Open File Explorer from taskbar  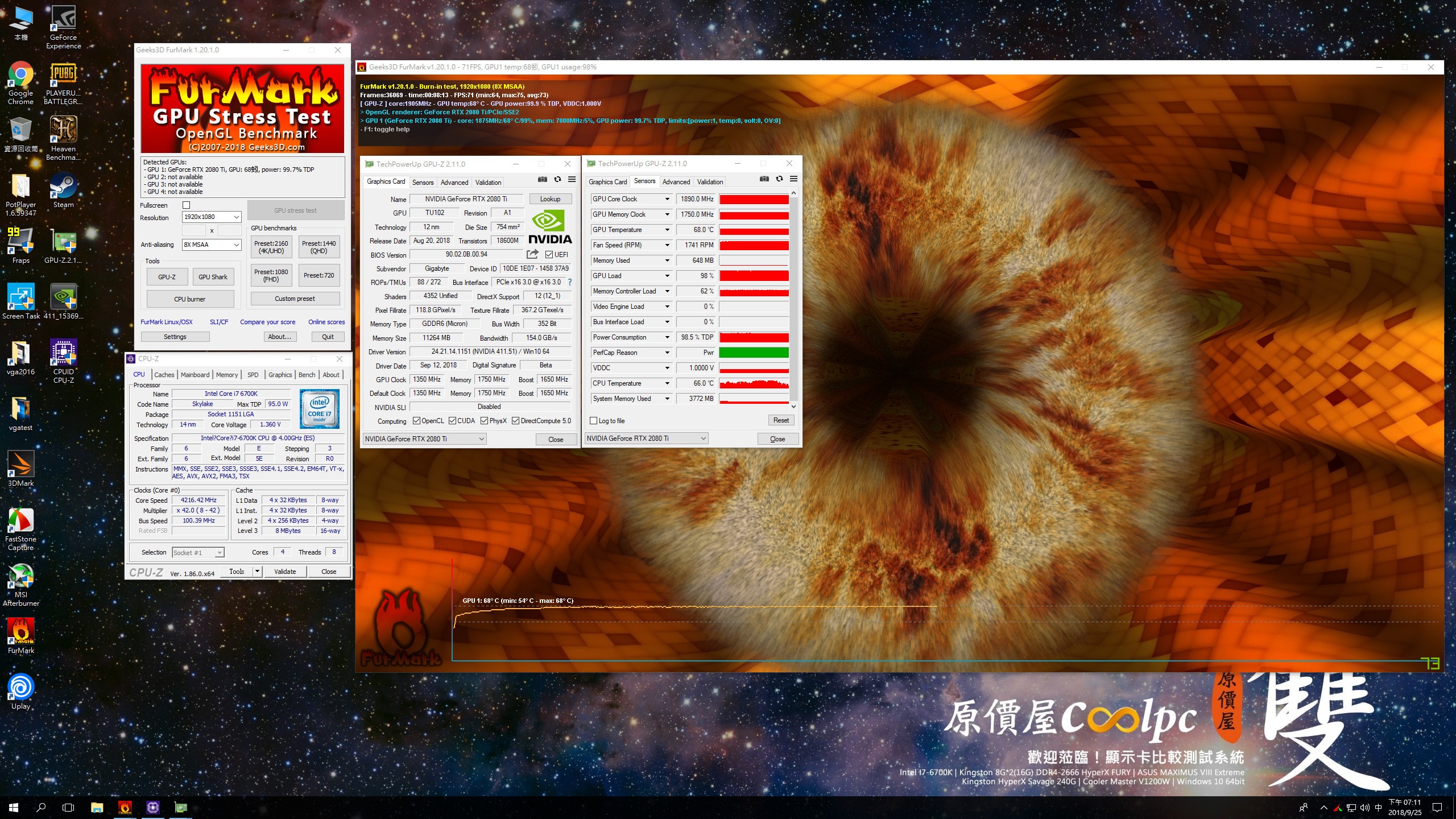[97, 808]
